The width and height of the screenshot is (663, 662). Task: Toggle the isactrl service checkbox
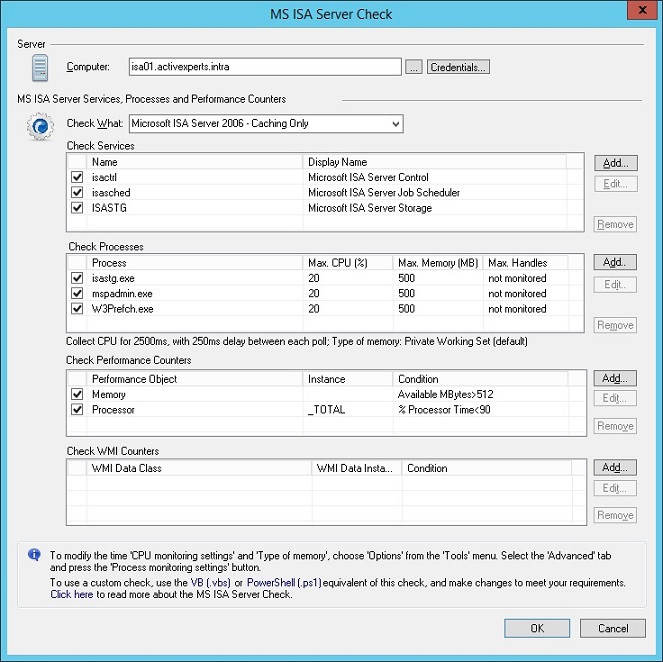point(77,177)
